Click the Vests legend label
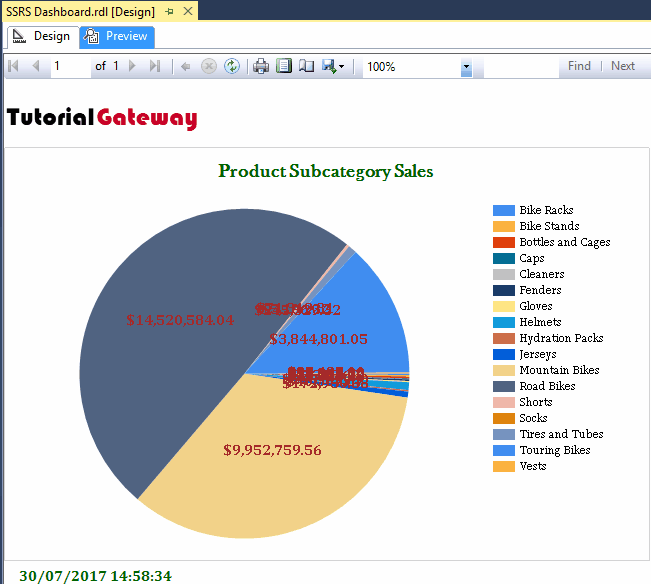651x584 pixels. (x=533, y=466)
